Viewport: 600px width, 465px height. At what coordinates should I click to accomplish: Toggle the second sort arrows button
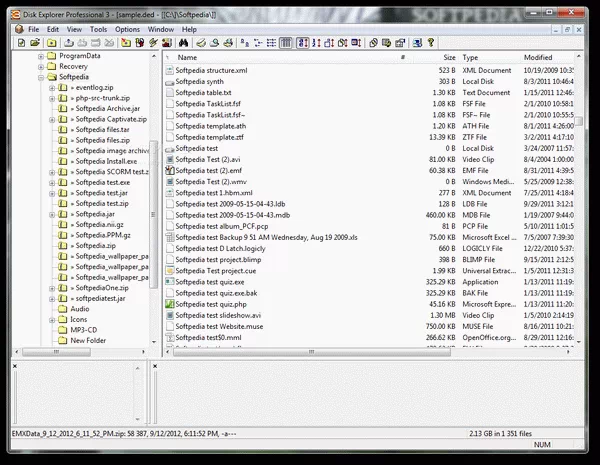(316, 43)
